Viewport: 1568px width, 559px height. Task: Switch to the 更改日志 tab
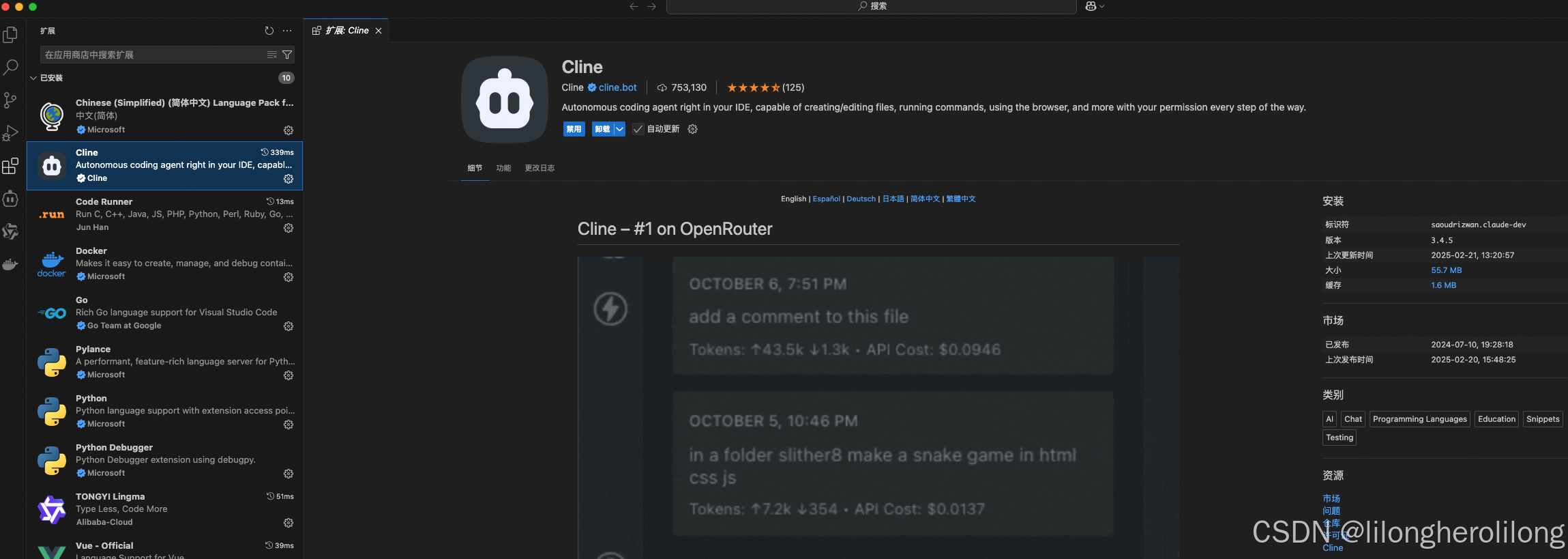point(539,168)
